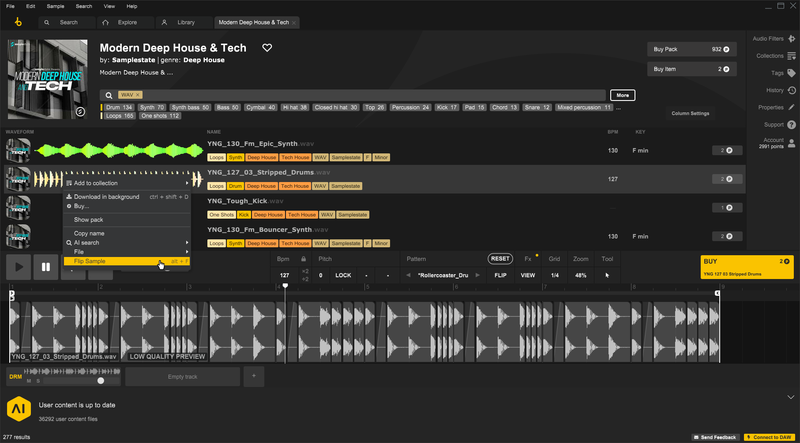Click the Loopcloud logo icon

(18, 22)
